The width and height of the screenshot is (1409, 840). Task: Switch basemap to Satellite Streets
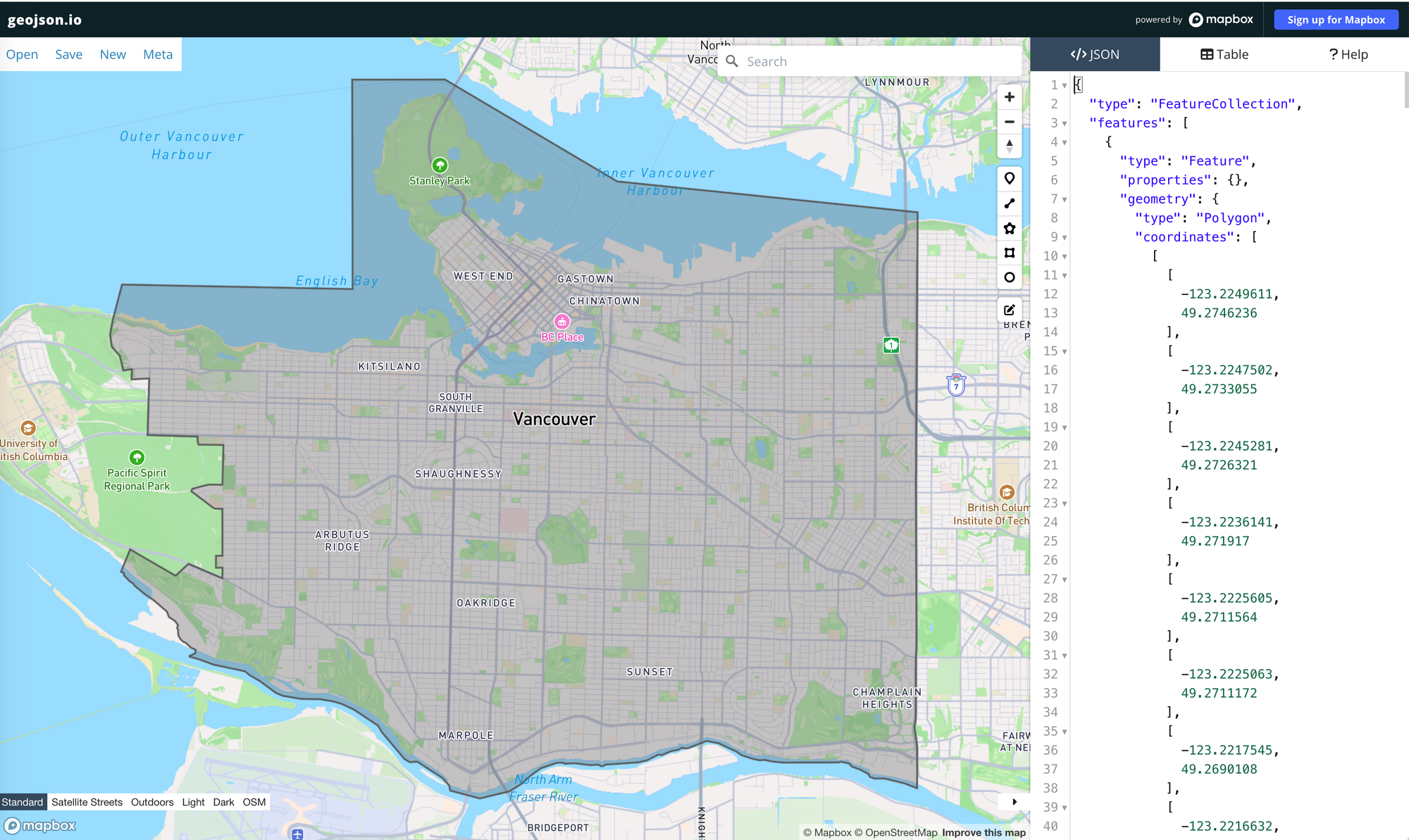tap(86, 802)
